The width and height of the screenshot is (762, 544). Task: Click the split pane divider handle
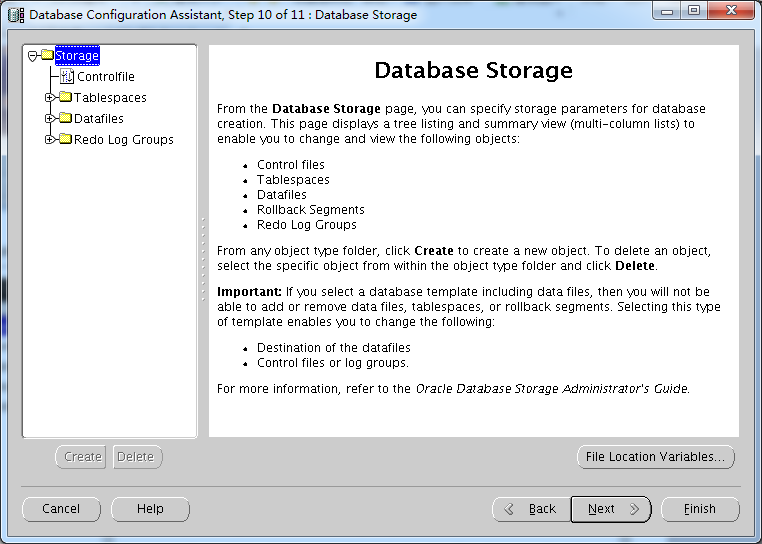(203, 260)
